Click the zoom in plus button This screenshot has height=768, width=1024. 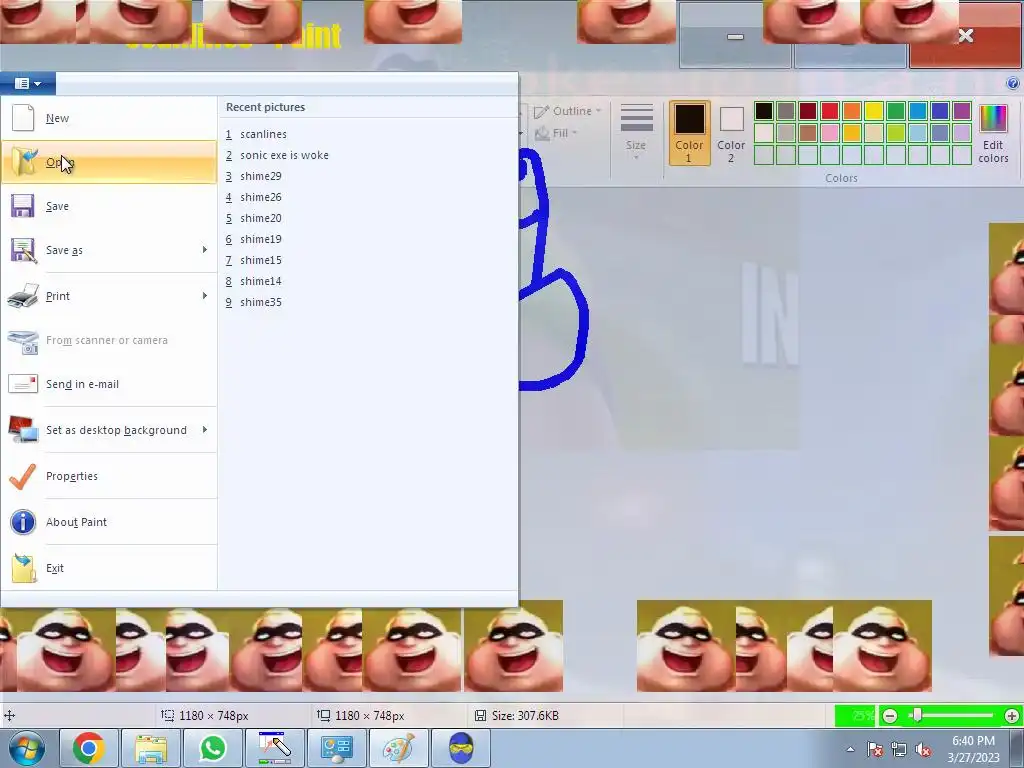[1012, 716]
